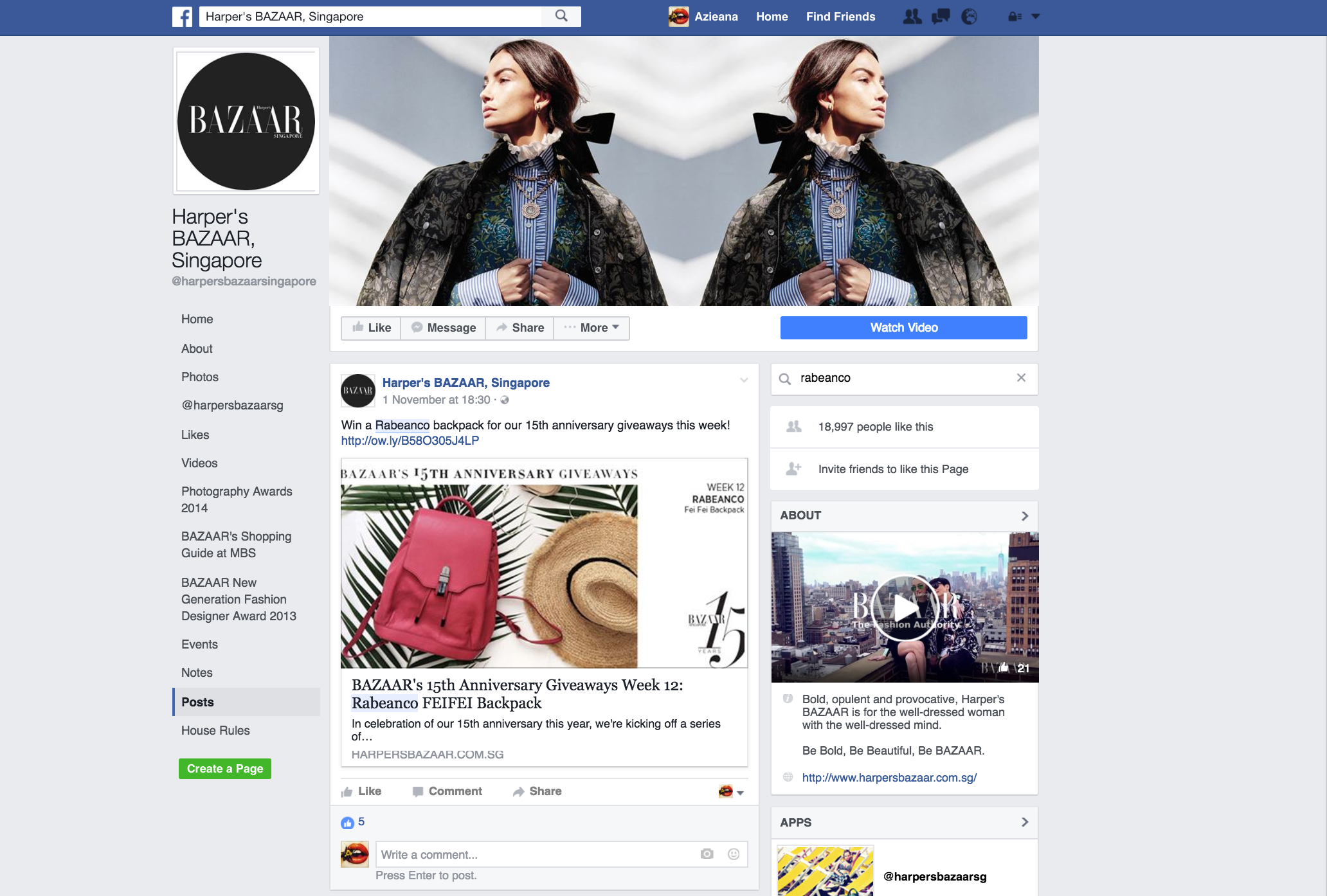This screenshot has height=896, width=1327.
Task: Open the harpersbazaar.com.sg website link
Action: [889, 778]
